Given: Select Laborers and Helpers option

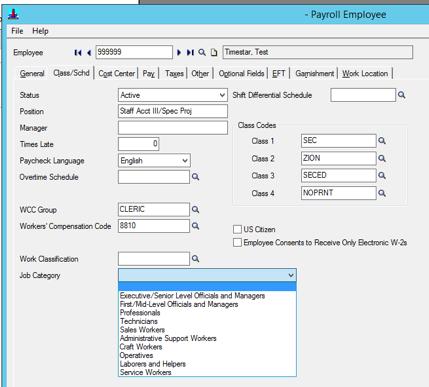Looking at the screenshot, I should [207, 364].
